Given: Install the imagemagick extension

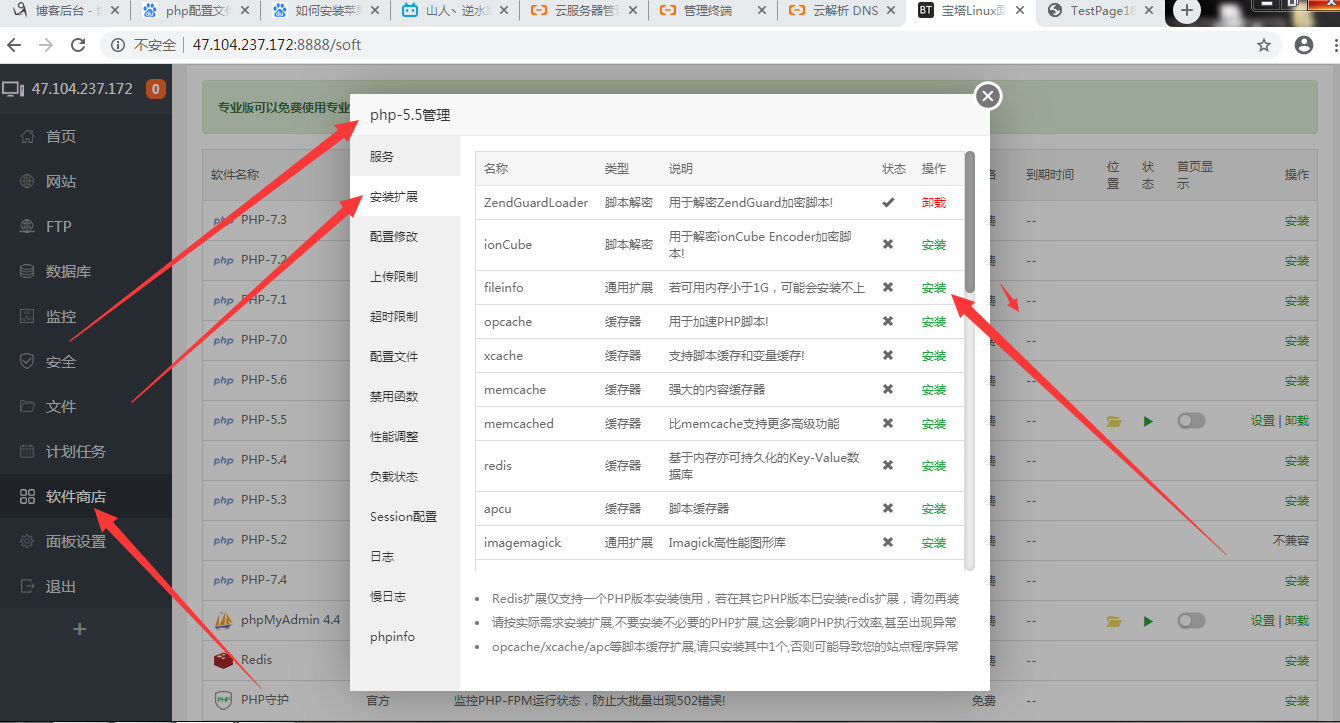Looking at the screenshot, I should (934, 543).
